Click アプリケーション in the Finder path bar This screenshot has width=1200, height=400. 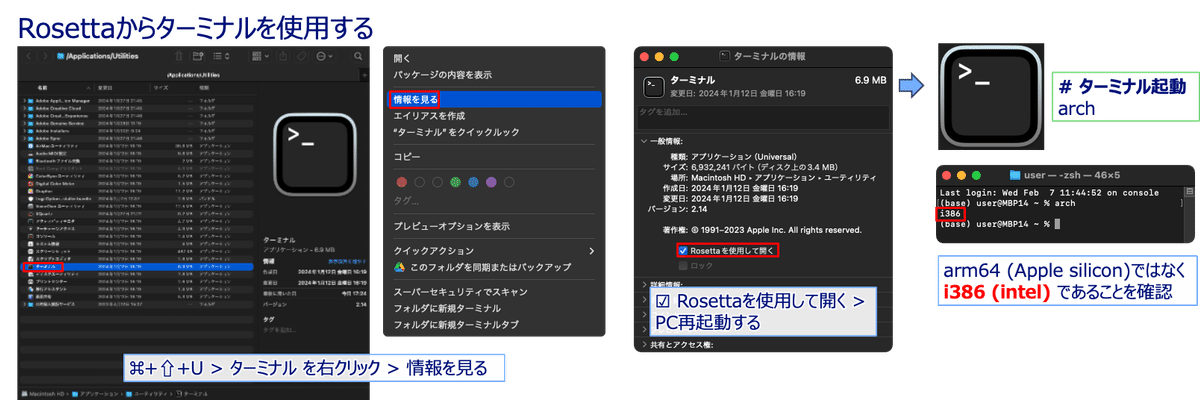click(x=93, y=396)
